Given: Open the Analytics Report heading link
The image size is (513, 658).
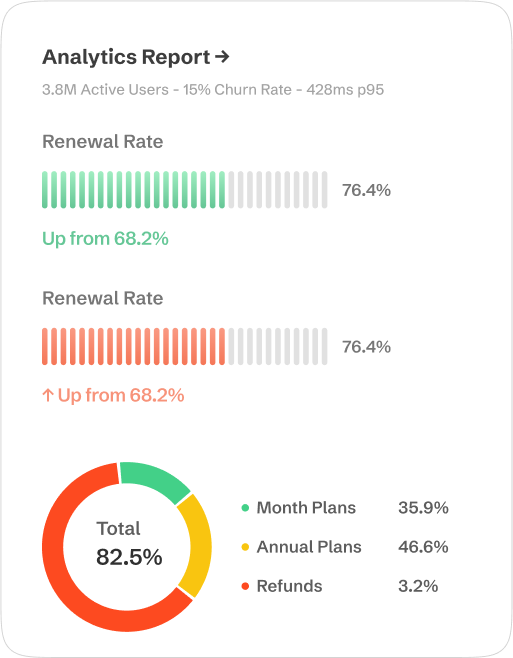Looking at the screenshot, I should (136, 57).
